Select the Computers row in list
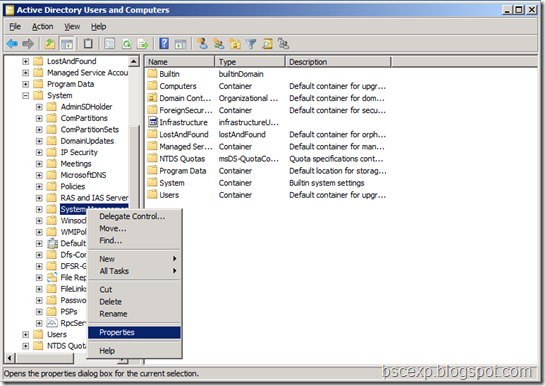Image resolution: width=545 pixels, height=386 pixels. 267,86
